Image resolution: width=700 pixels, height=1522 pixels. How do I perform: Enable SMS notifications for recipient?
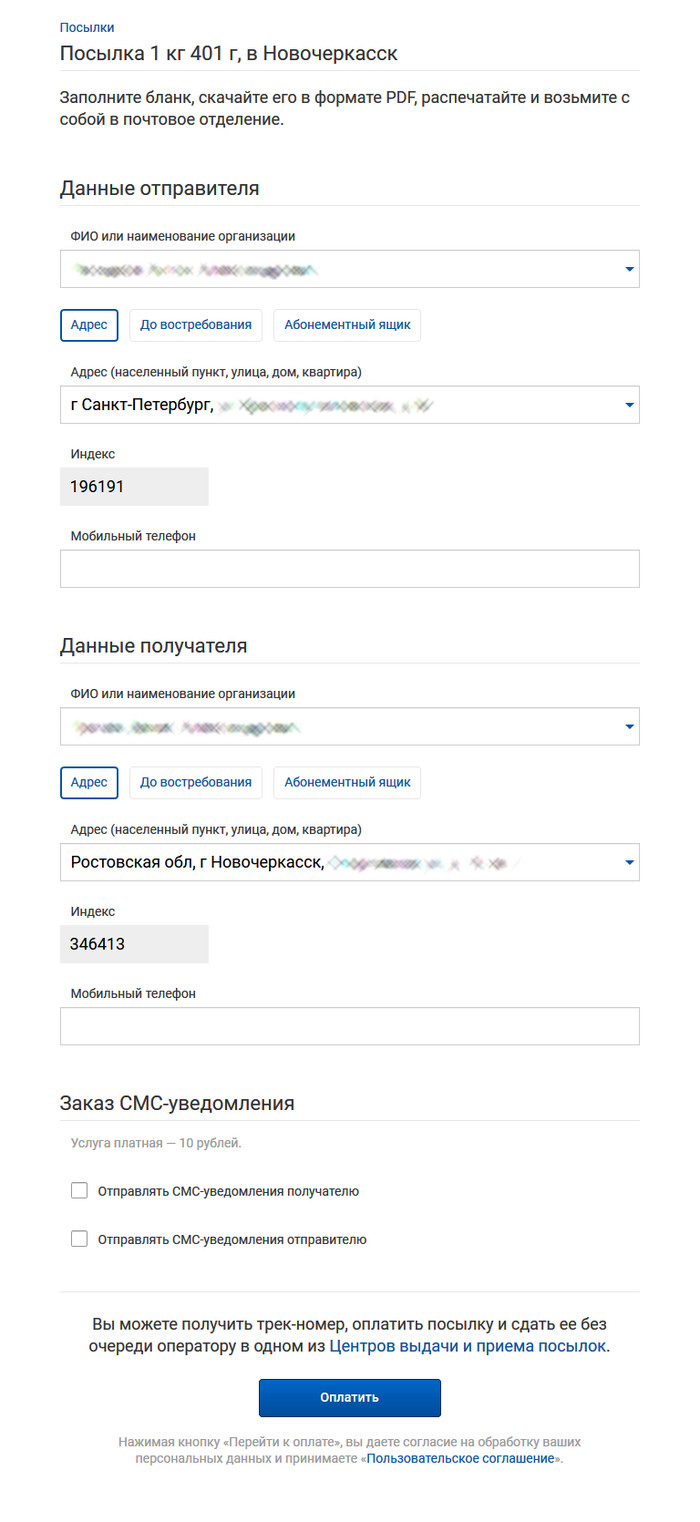click(x=80, y=1191)
